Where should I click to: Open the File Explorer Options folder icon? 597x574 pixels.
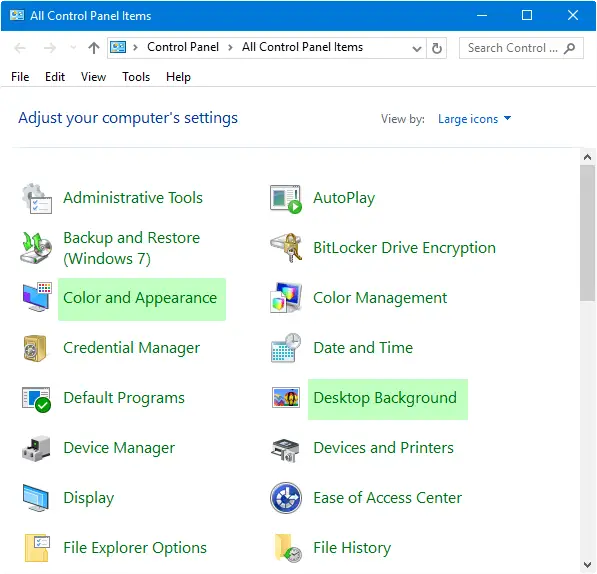point(37,548)
